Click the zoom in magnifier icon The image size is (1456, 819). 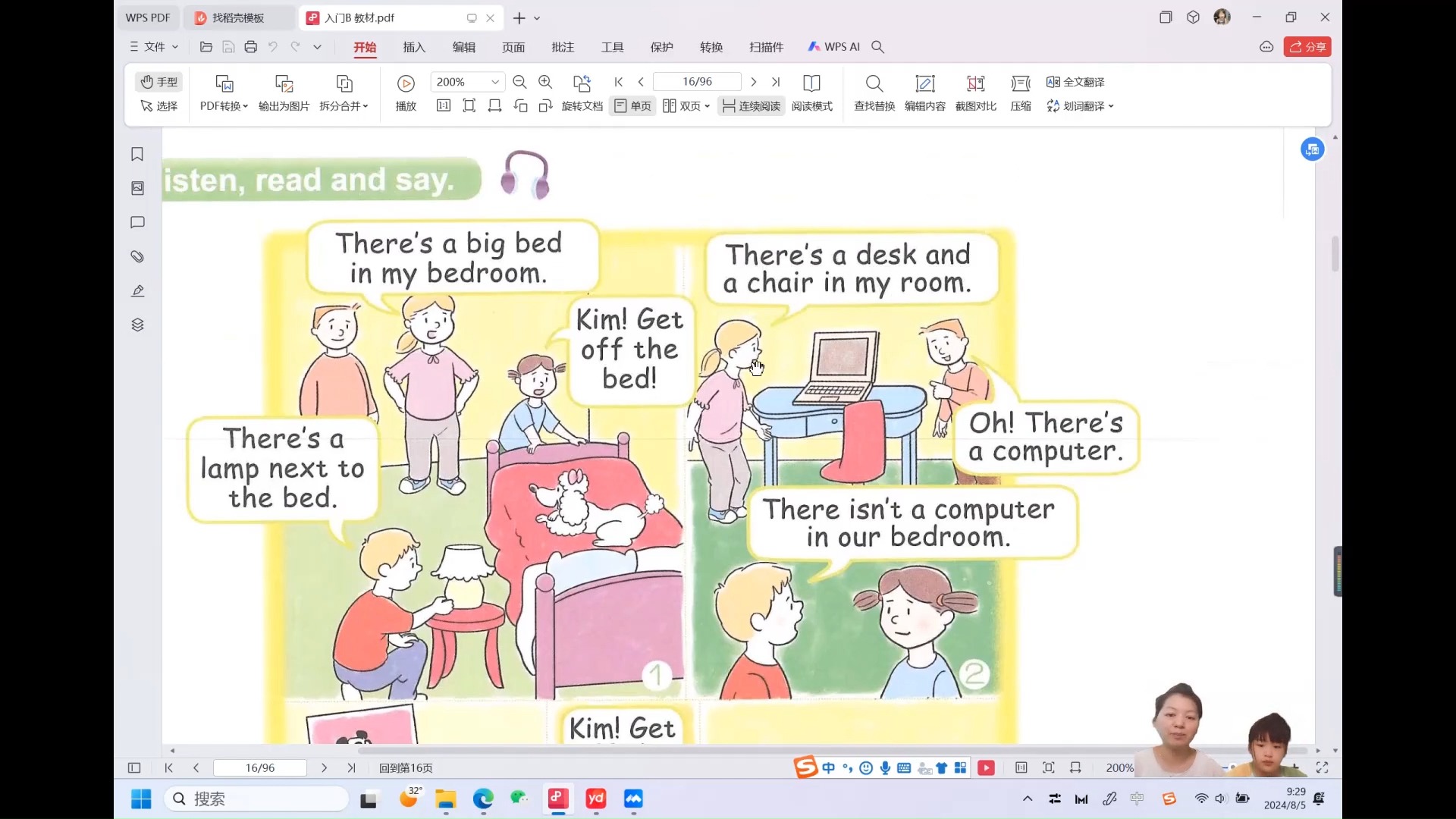(x=545, y=82)
